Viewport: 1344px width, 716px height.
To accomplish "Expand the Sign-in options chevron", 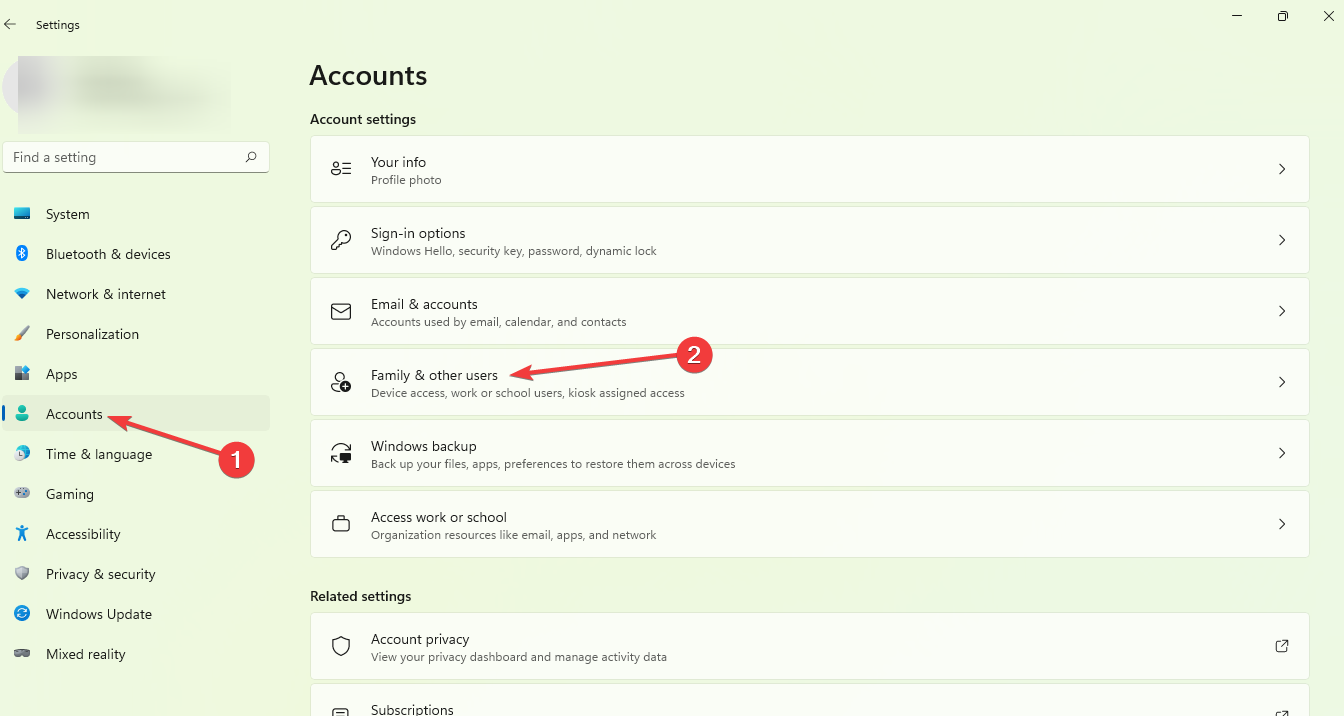I will pos(1282,240).
